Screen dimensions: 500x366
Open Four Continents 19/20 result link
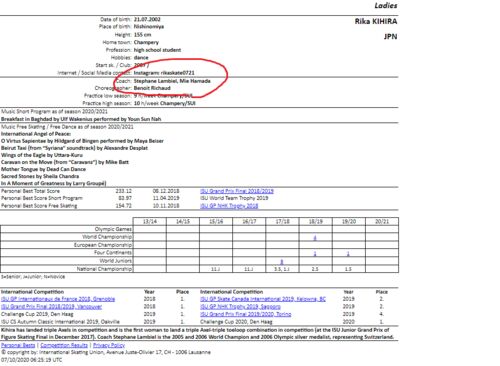coord(348,253)
